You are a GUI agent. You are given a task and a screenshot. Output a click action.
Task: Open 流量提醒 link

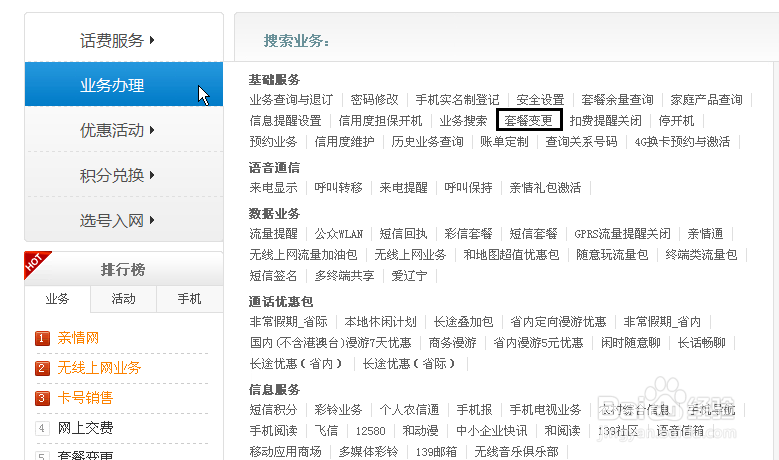tap(273, 234)
